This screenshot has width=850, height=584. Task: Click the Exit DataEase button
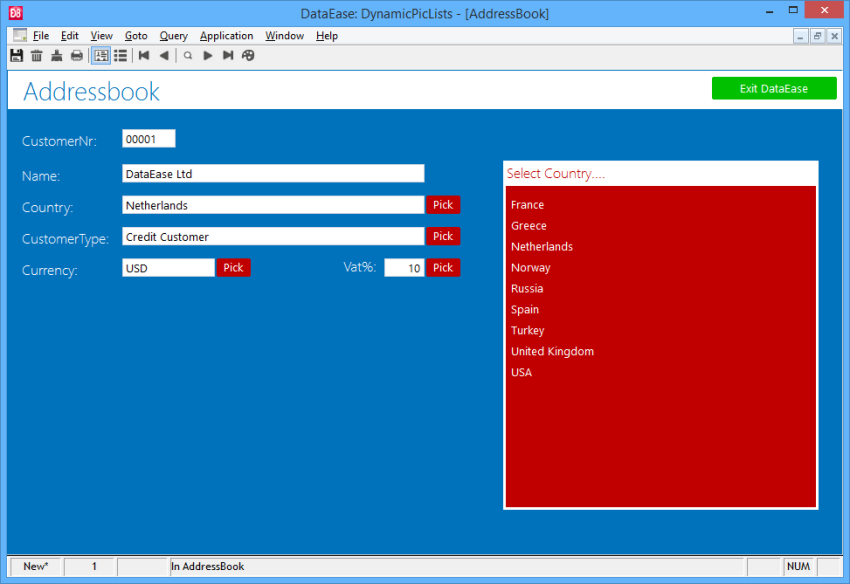pos(774,88)
